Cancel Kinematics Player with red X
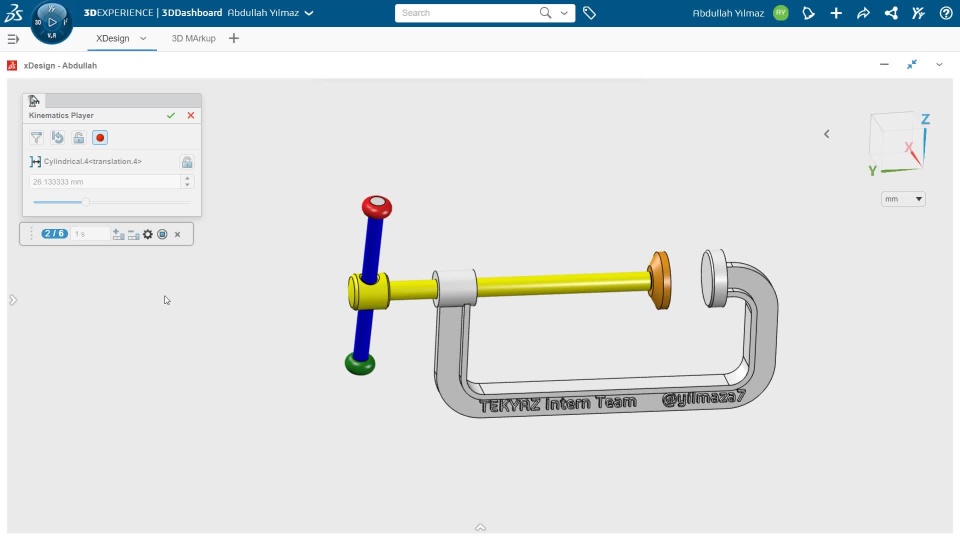 coord(191,115)
